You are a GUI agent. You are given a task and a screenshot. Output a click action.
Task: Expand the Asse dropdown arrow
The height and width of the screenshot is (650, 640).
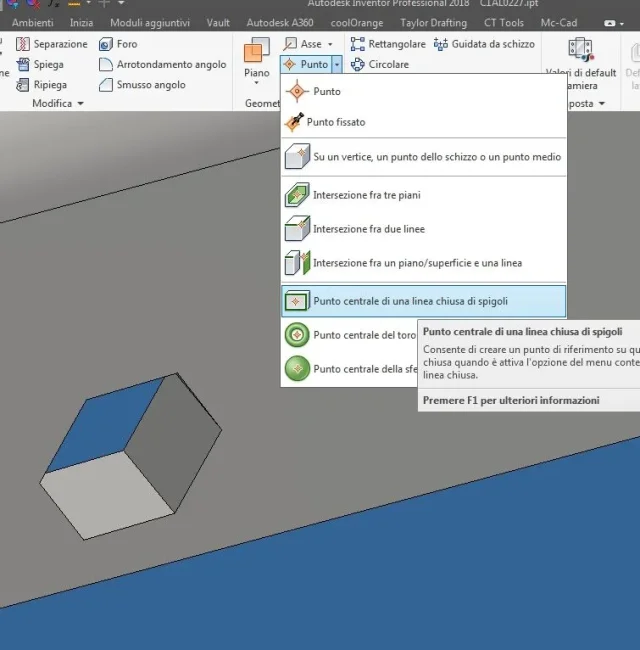pyautogui.click(x=330, y=44)
